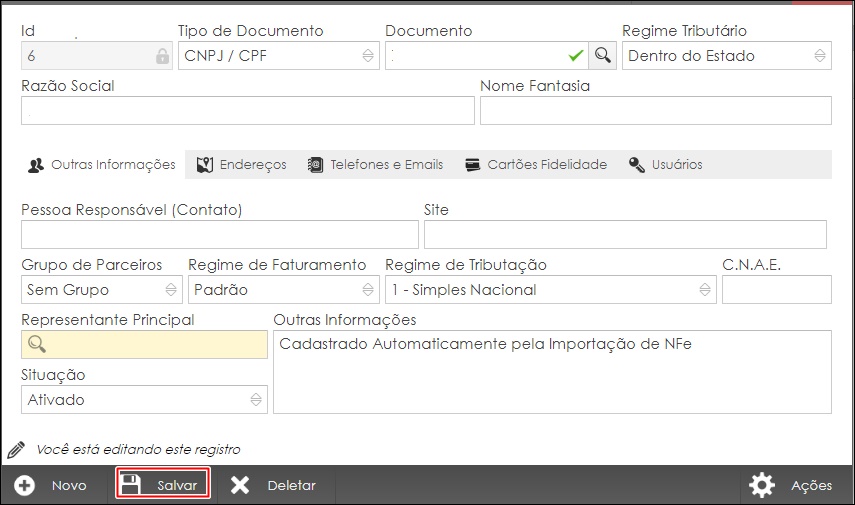Click the key icon of Usuários tab
Viewport: 855px width, 505px height.
click(637, 165)
